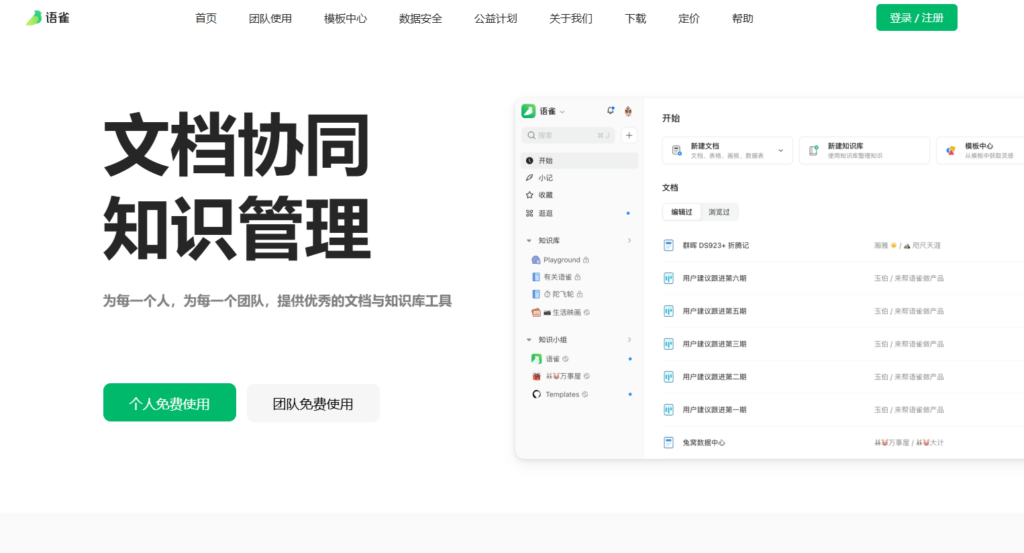Open the 知识小组 section right chevron
The height and width of the screenshot is (553, 1024).
coord(630,340)
